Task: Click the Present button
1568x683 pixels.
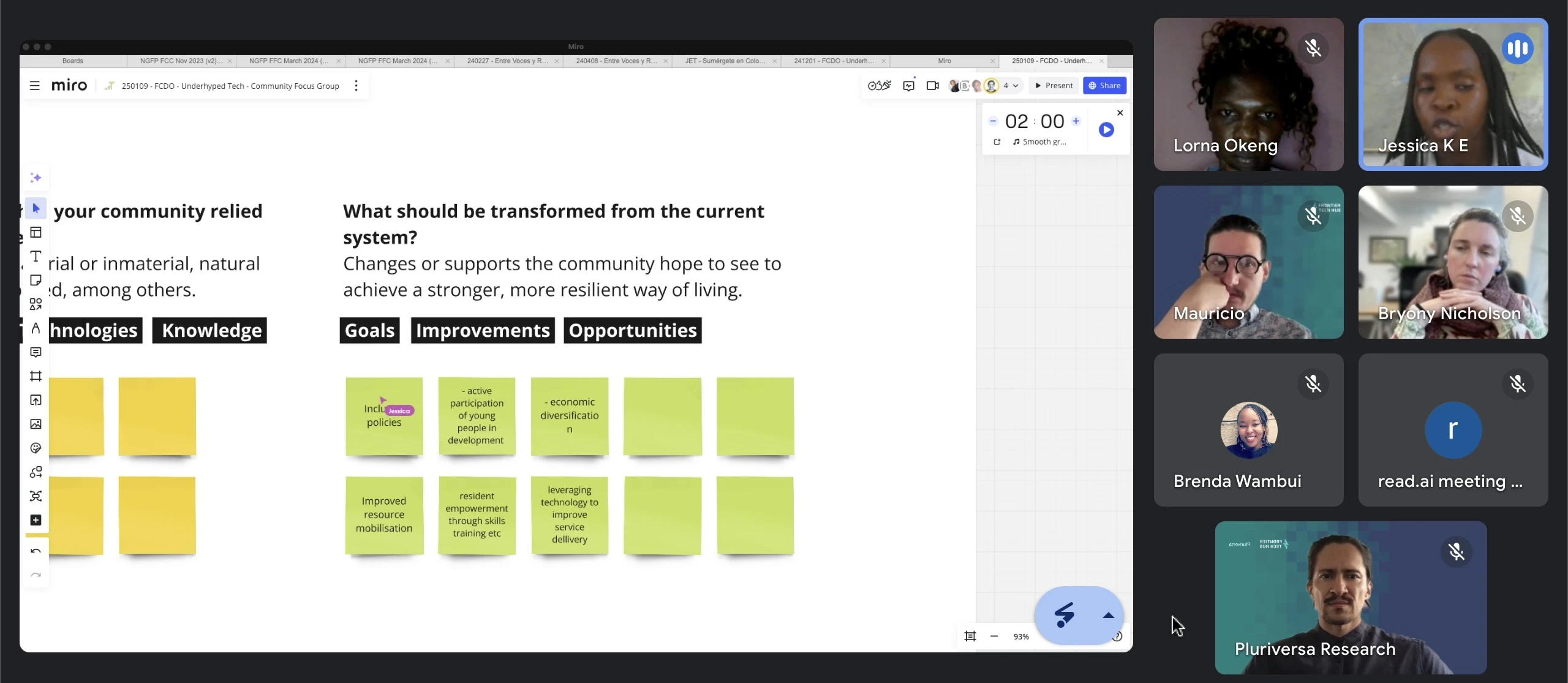Action: 1054,86
